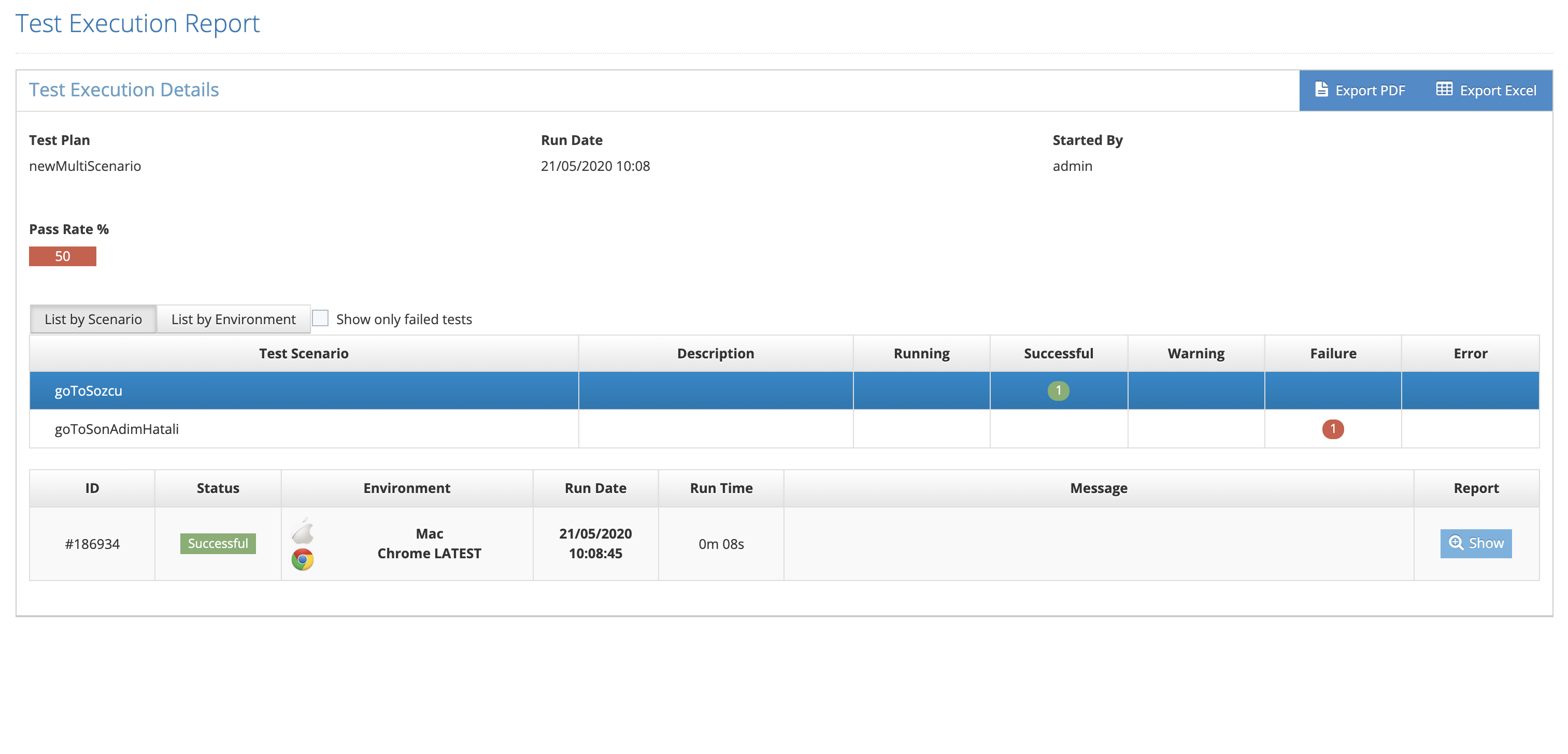This screenshot has width=1568, height=754.
Task: Switch to List by Environment tab
Action: tap(233, 319)
